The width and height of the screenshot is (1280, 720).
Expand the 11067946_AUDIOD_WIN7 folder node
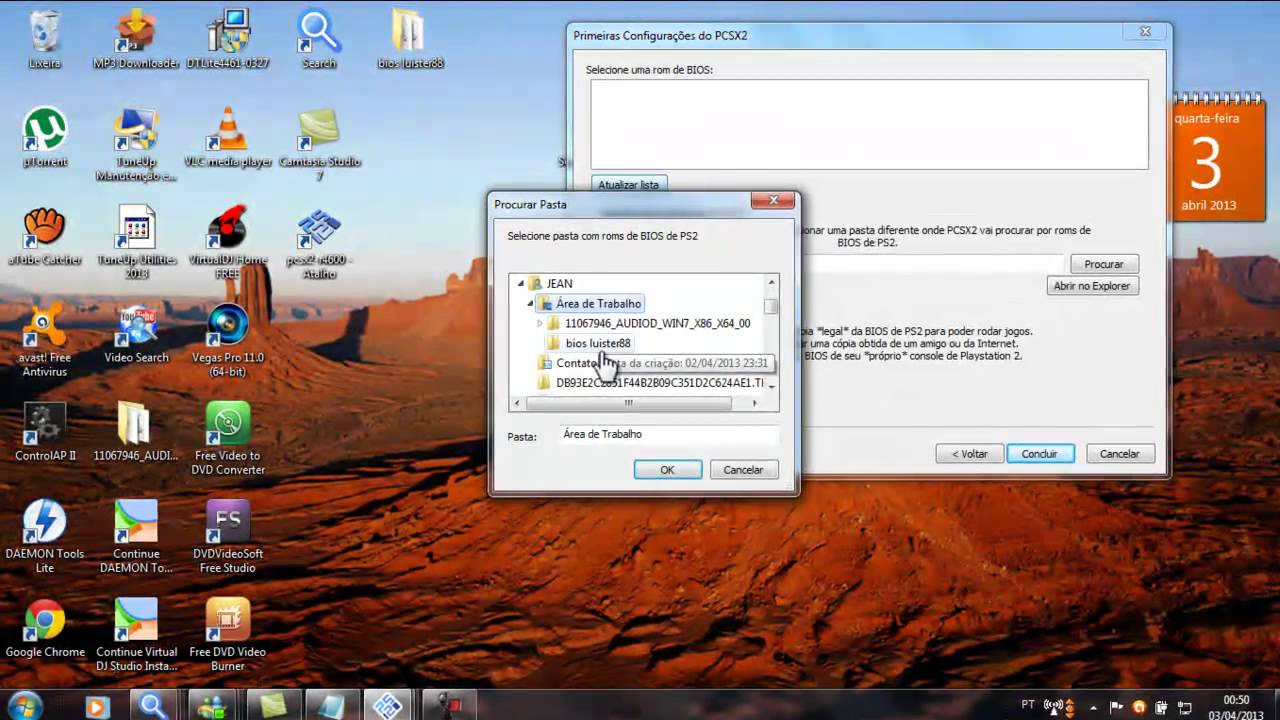[x=540, y=323]
